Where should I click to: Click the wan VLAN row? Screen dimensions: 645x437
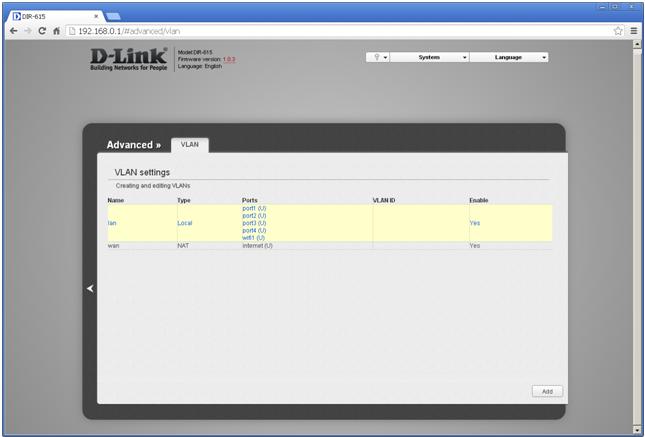[x=114, y=245]
